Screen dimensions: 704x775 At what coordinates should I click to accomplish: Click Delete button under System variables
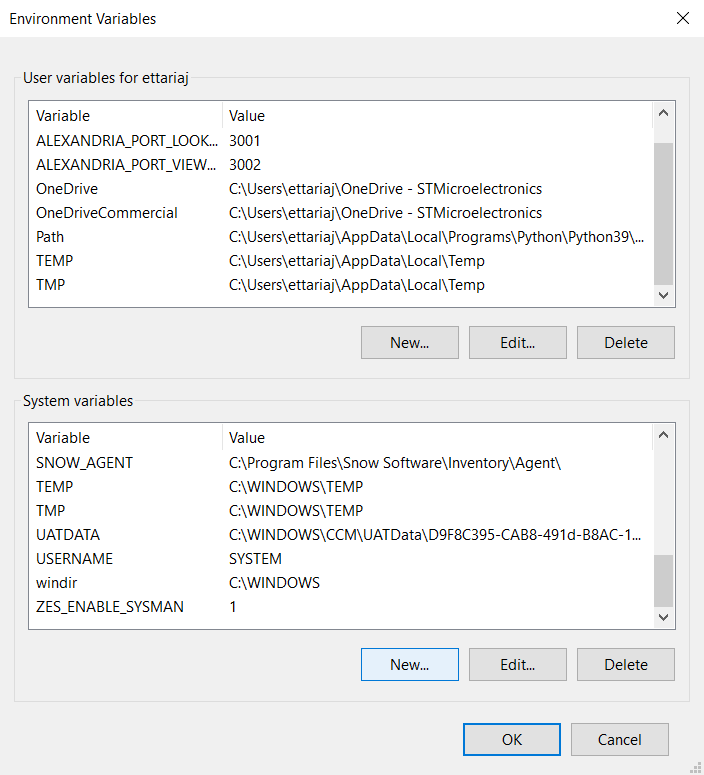[x=625, y=664]
